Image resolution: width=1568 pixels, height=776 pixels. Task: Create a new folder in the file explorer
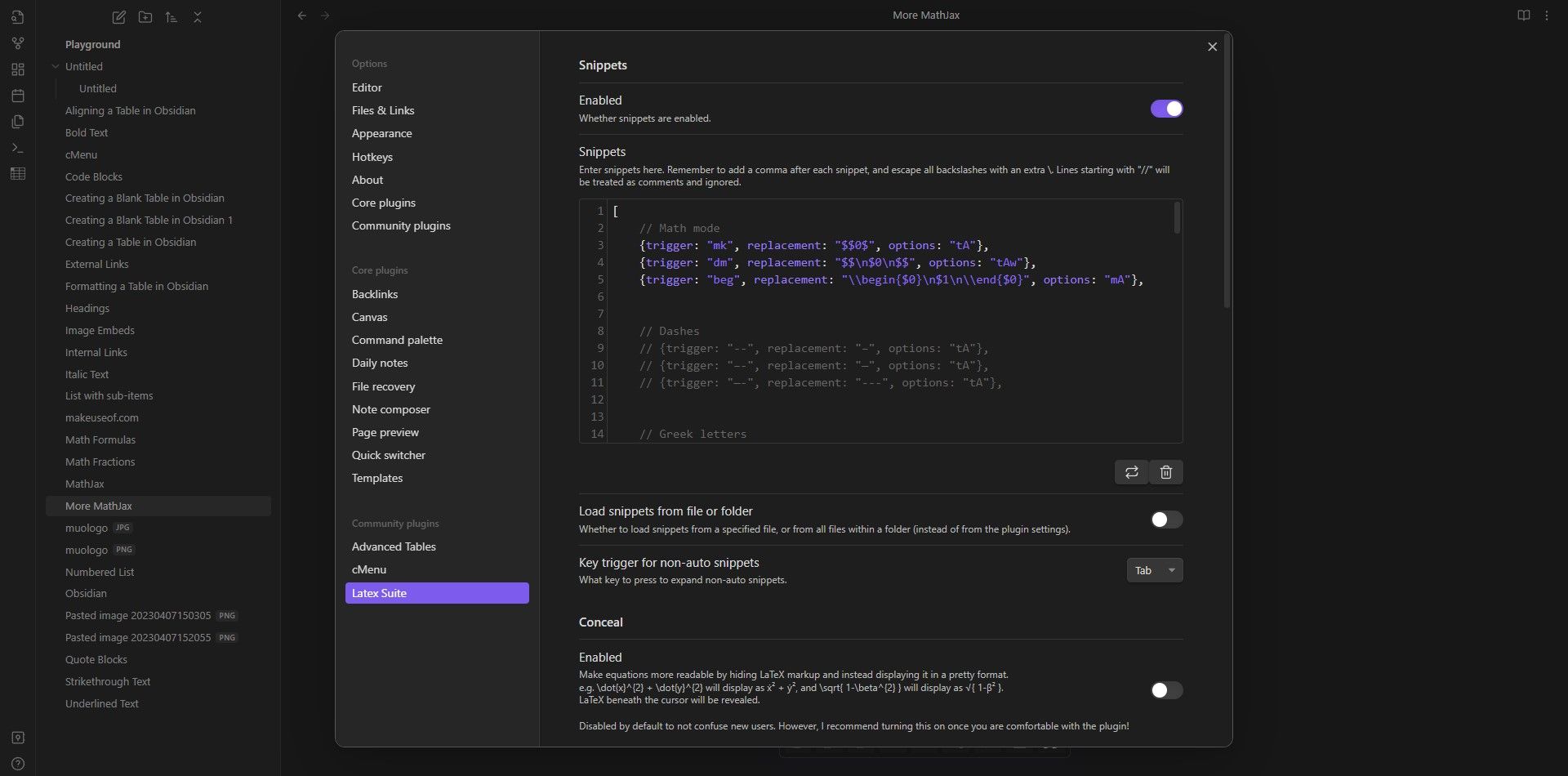click(145, 17)
